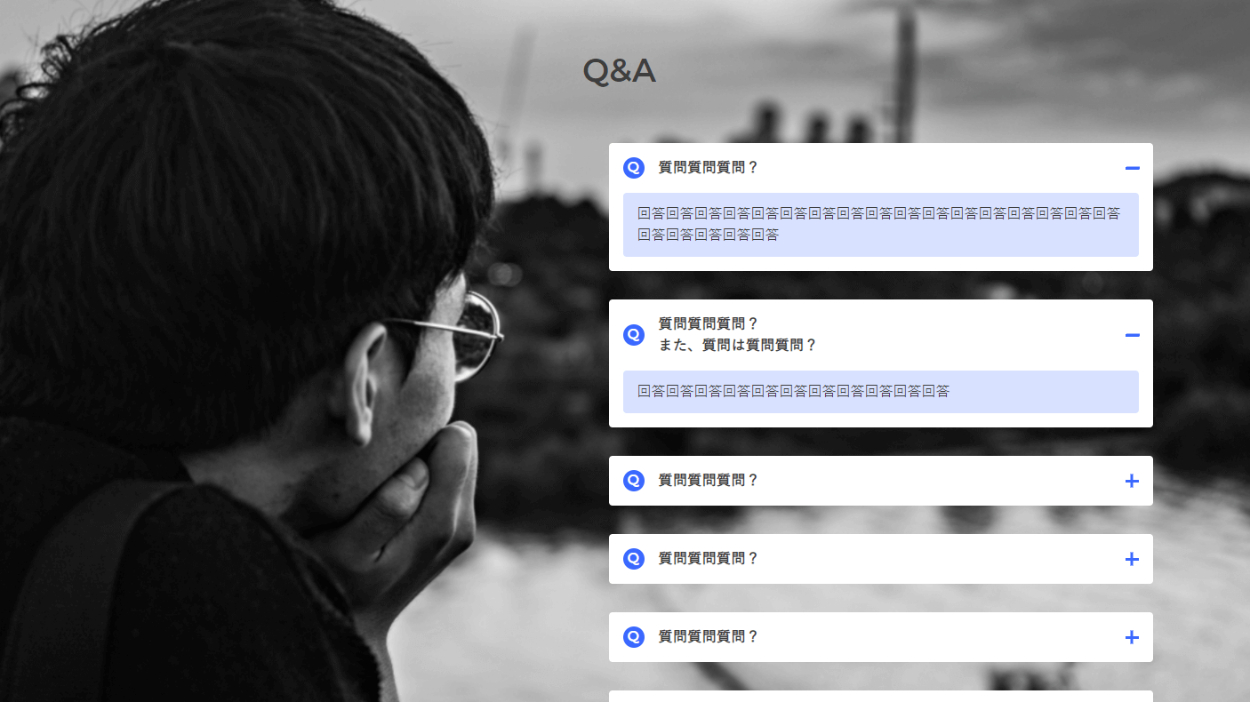The width and height of the screenshot is (1250, 702).
Task: Open the third 質問質問質問？ accordion header
Action: click(881, 481)
